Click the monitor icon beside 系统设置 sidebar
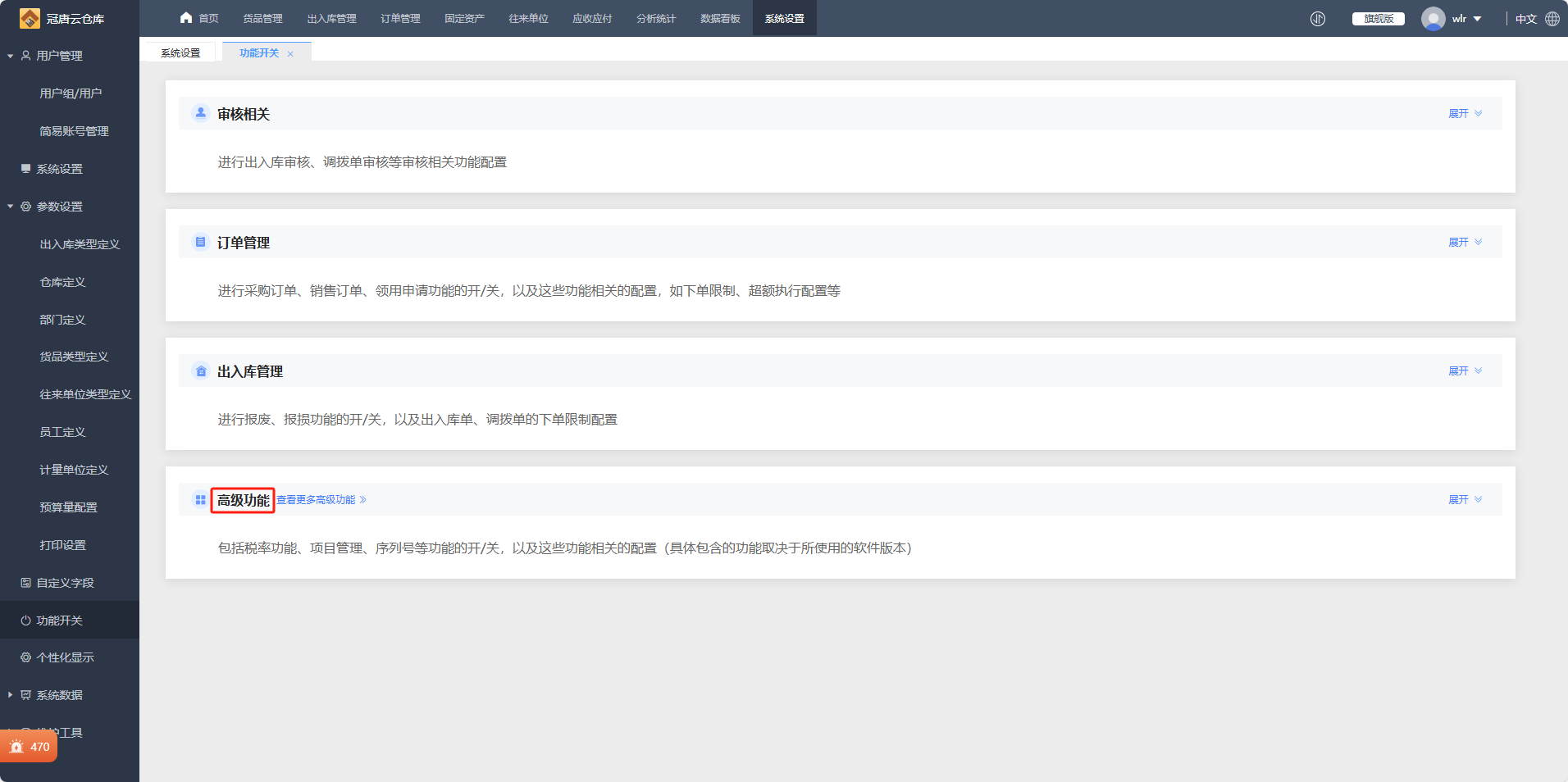This screenshot has height=782, width=1568. tap(25, 169)
